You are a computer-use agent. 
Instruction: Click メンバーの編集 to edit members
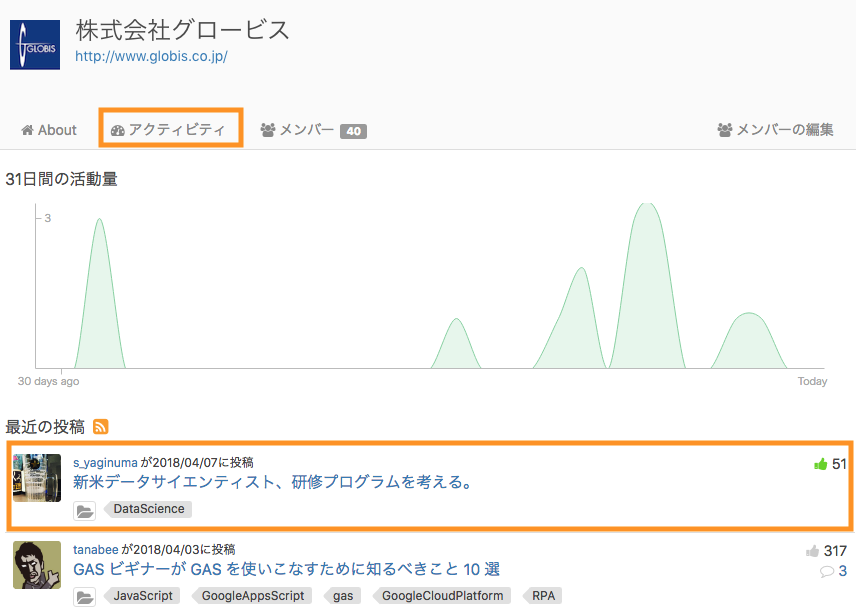(775, 130)
